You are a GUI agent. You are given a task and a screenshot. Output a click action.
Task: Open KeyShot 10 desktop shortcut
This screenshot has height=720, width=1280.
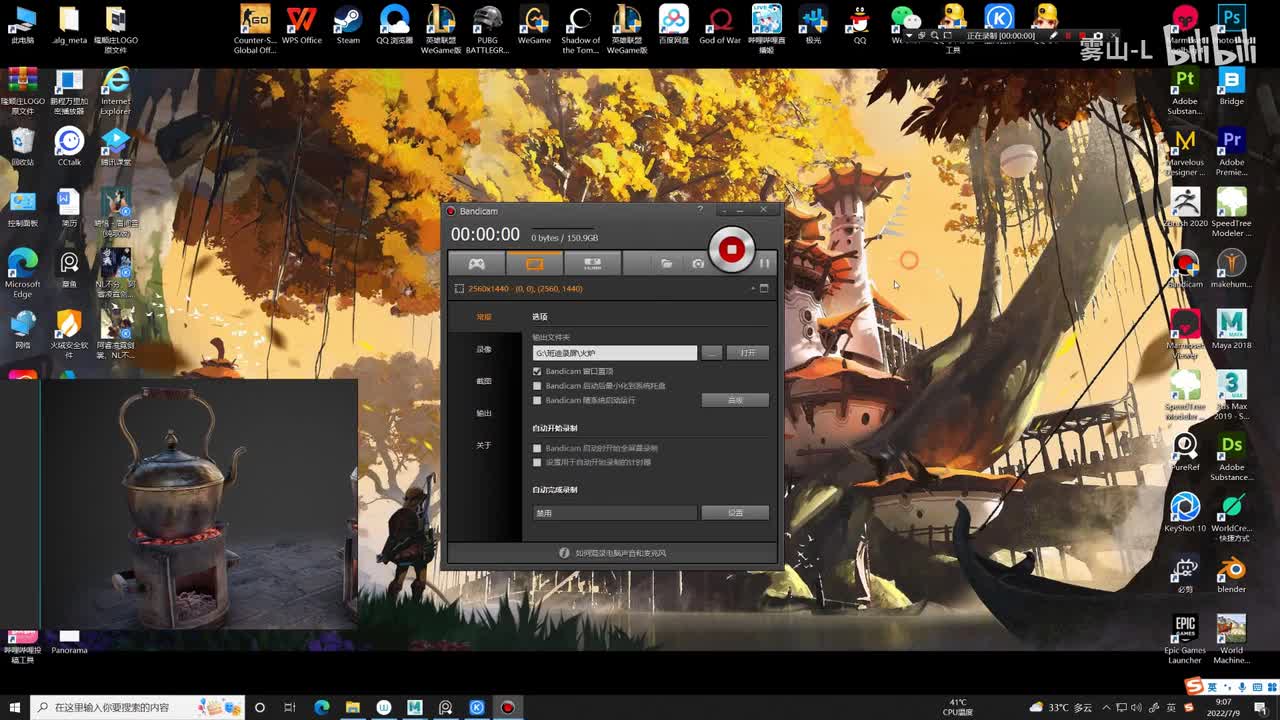click(x=1185, y=512)
